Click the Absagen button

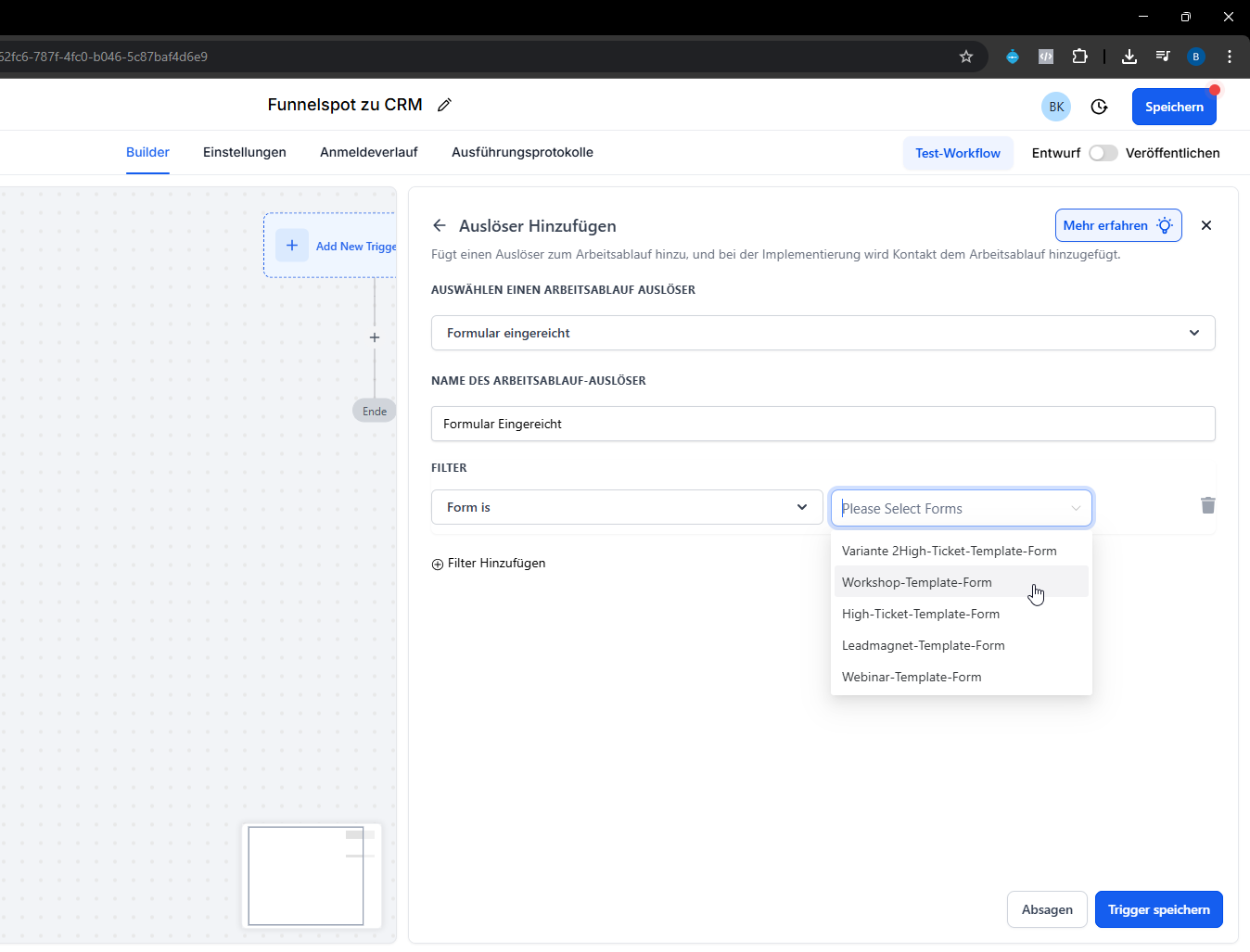pos(1047,909)
